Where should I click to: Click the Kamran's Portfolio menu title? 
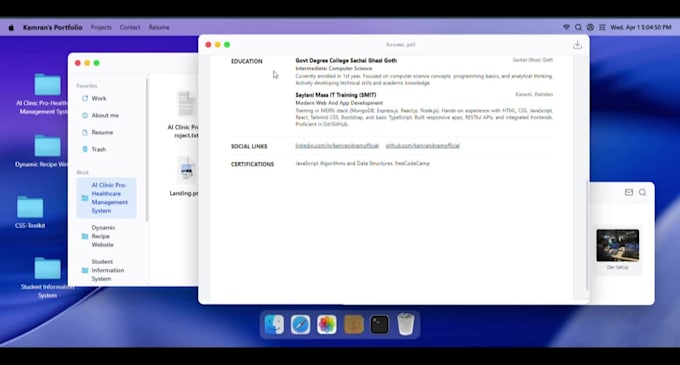pos(52,27)
